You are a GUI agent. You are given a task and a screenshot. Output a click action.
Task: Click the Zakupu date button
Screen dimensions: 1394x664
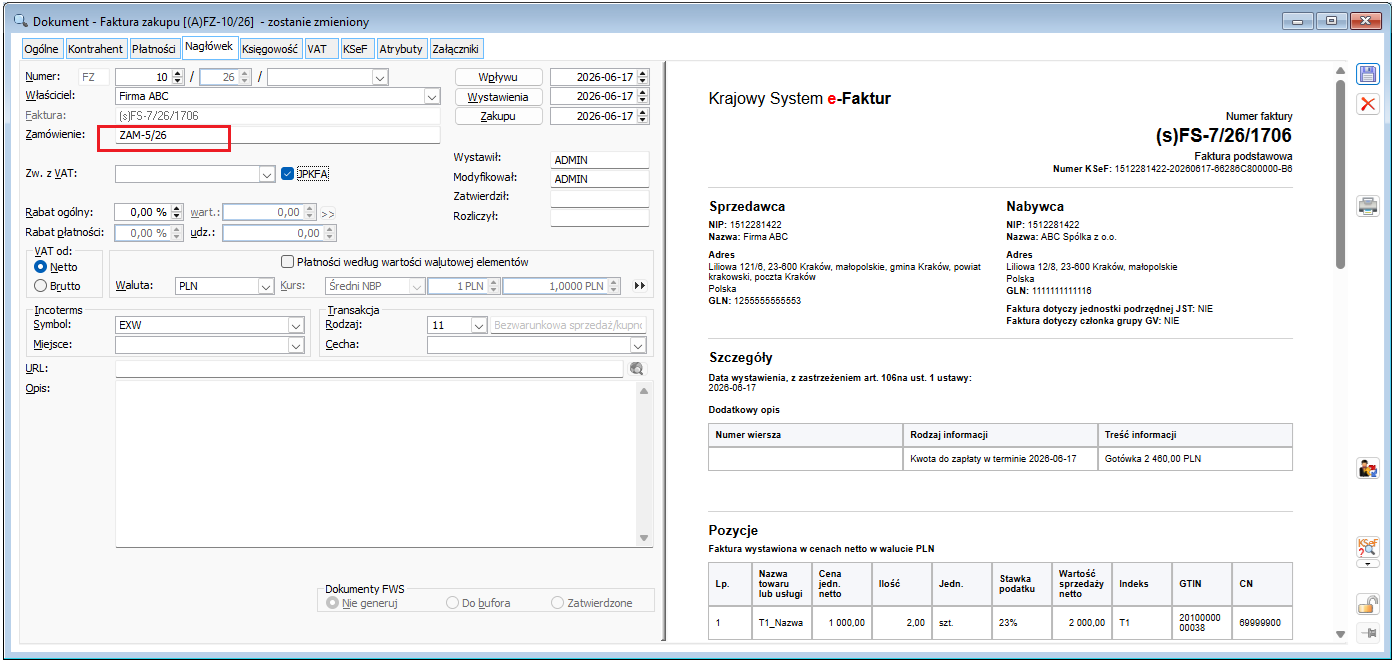[x=499, y=116]
